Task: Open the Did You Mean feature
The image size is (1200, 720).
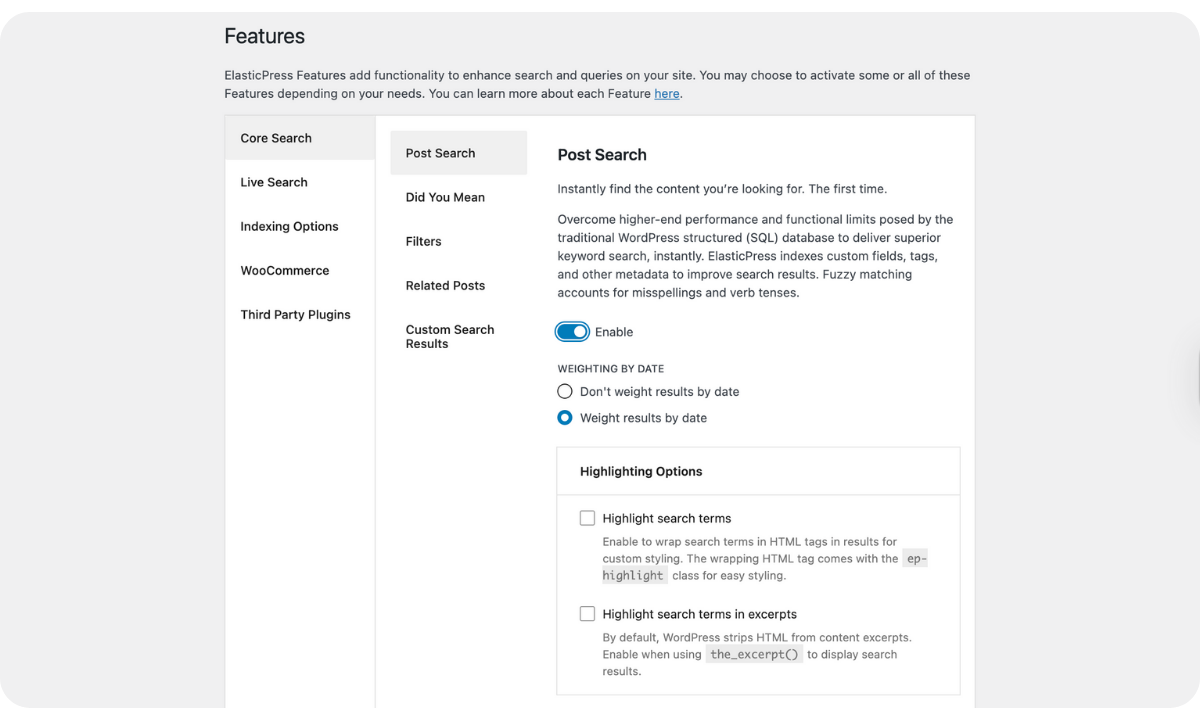Action: pos(445,197)
